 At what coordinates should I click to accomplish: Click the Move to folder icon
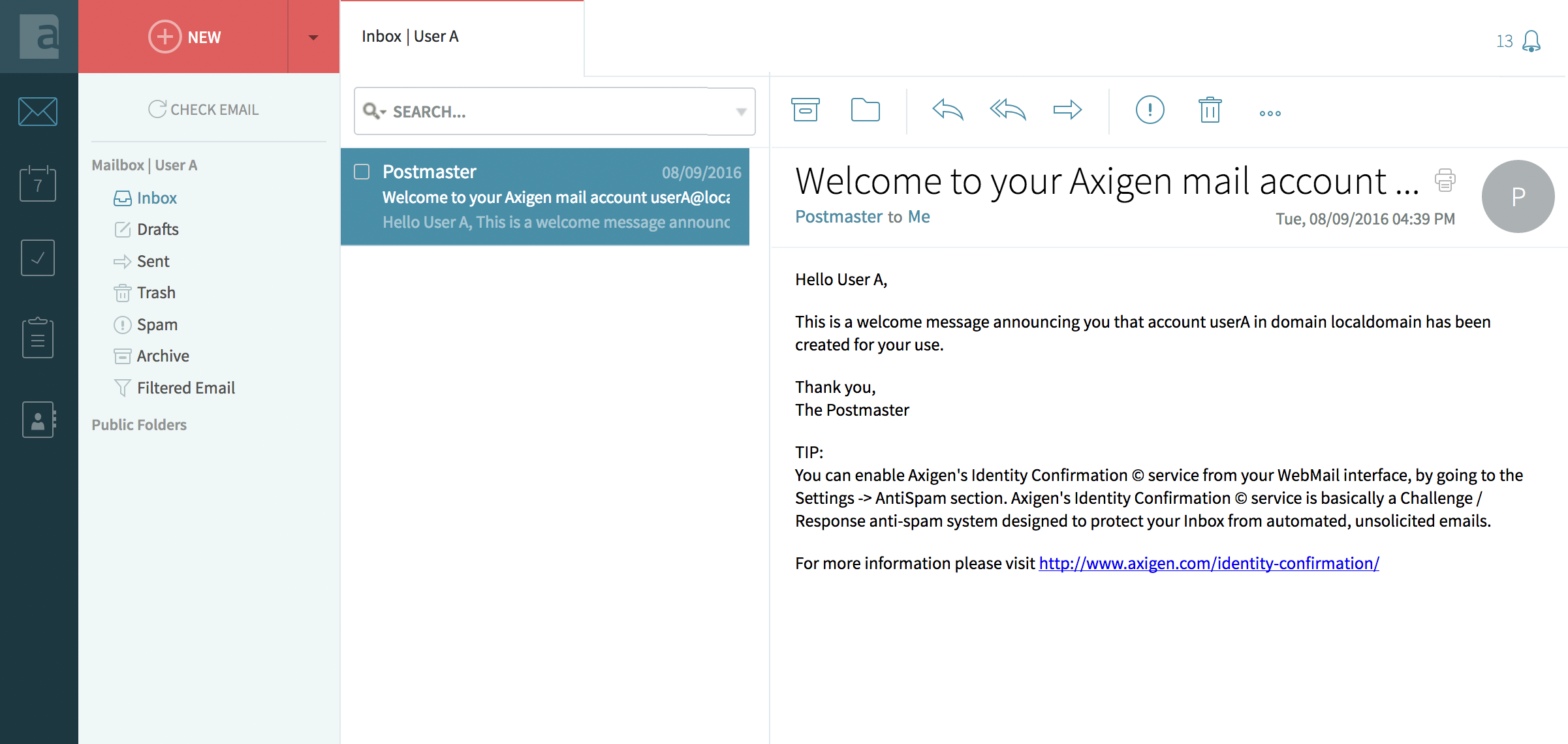pyautogui.click(x=865, y=110)
